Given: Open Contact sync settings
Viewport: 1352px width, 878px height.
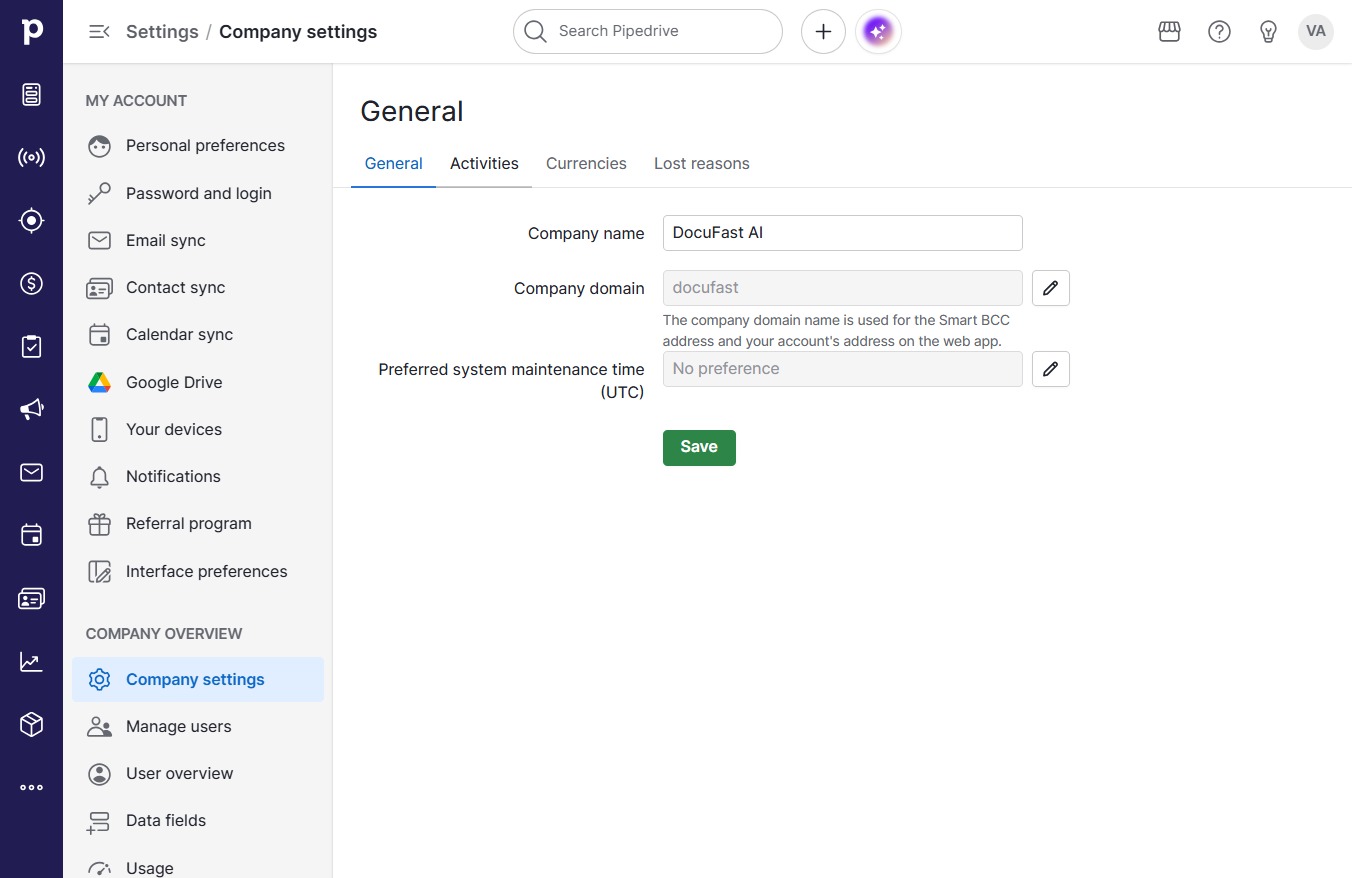Looking at the screenshot, I should tap(198, 288).
